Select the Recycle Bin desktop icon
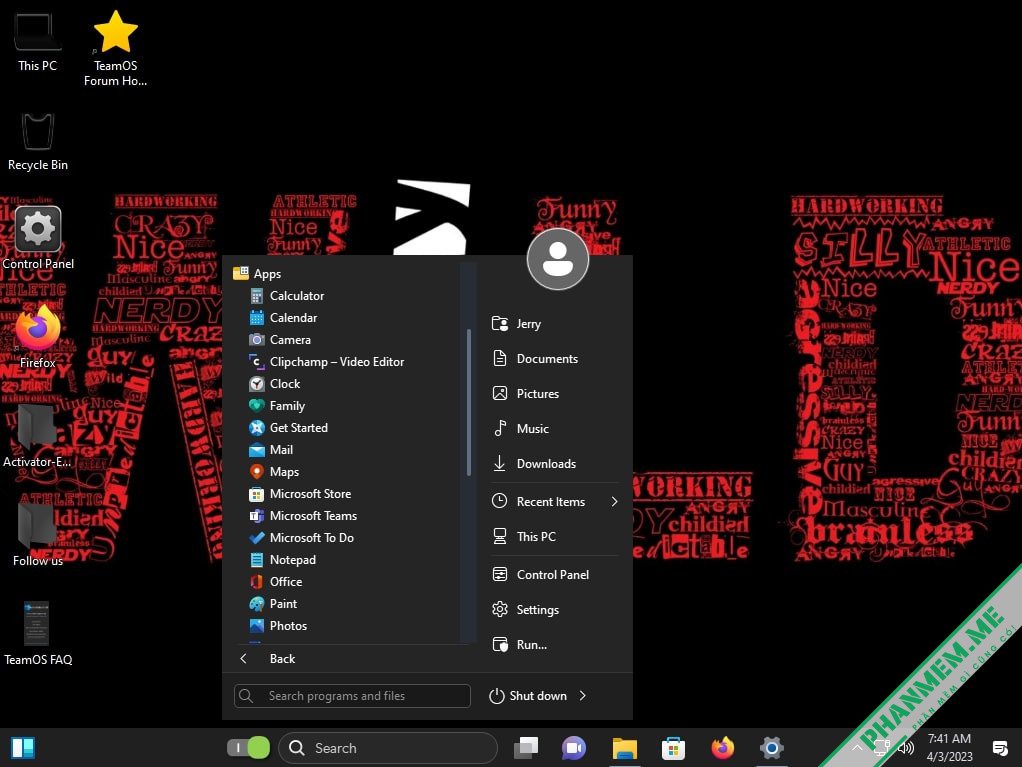The height and width of the screenshot is (767, 1022). [x=37, y=142]
